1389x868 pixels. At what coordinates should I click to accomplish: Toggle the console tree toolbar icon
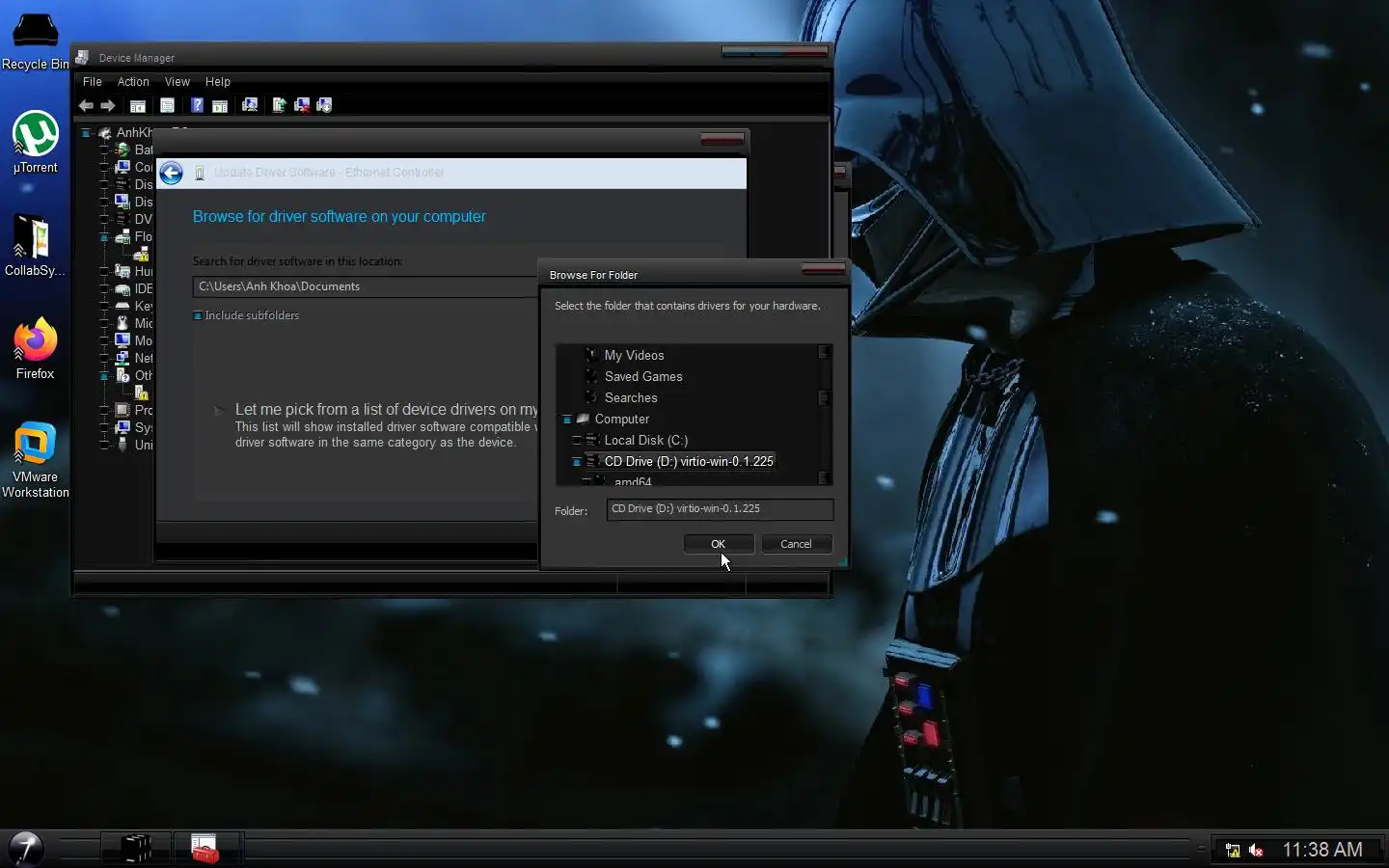pos(138,105)
